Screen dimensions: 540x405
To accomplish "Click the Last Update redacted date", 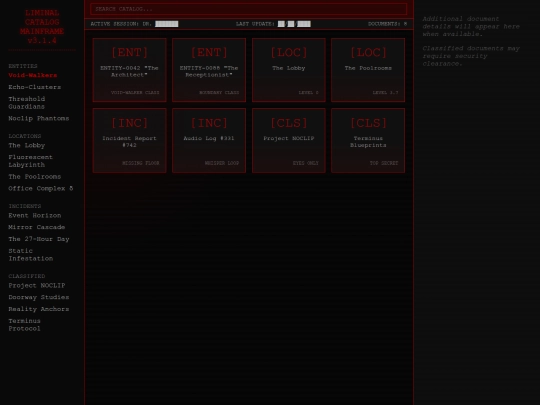I will pyautogui.click(x=294, y=24).
